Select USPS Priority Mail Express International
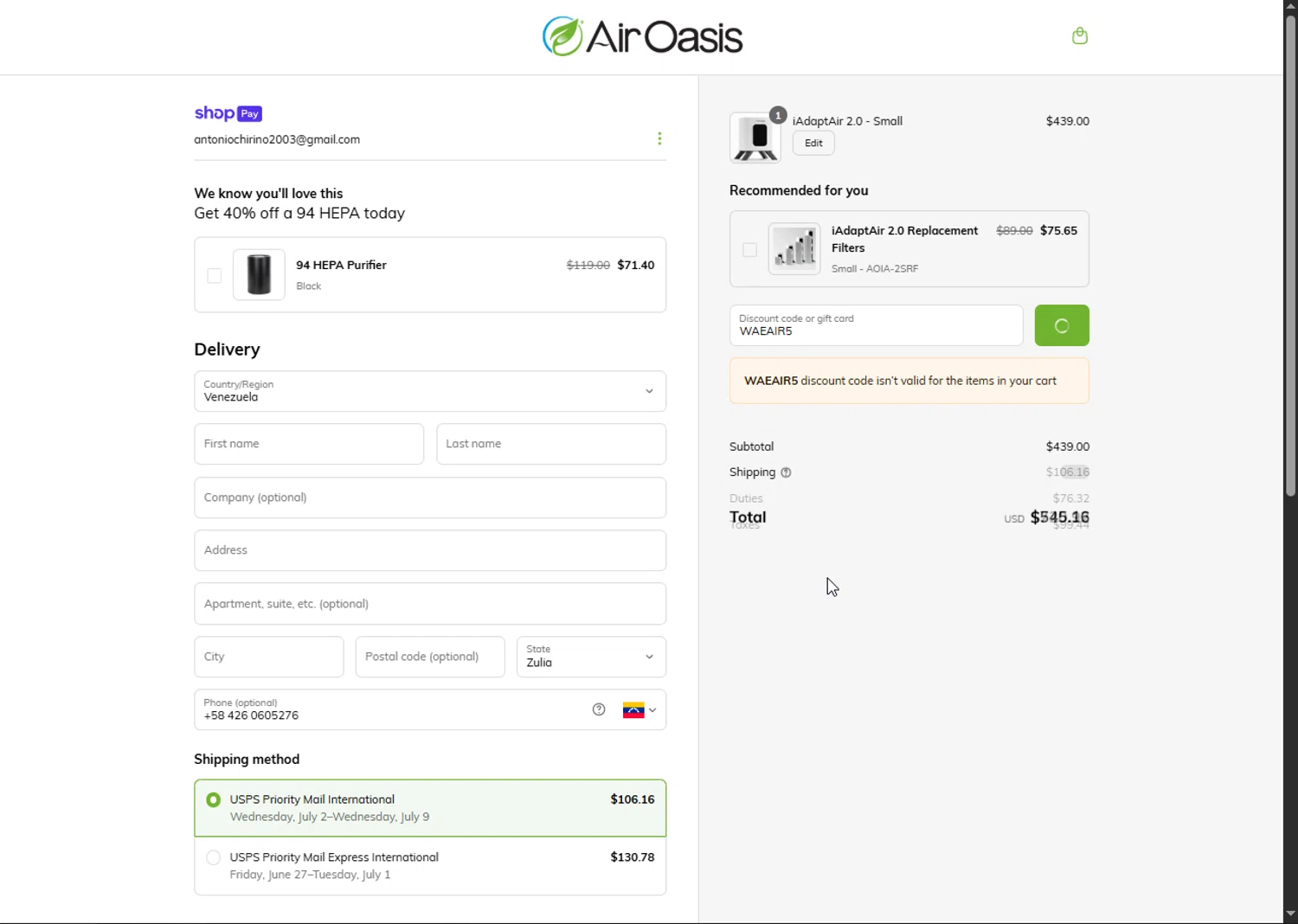Image resolution: width=1298 pixels, height=924 pixels. coord(213,857)
